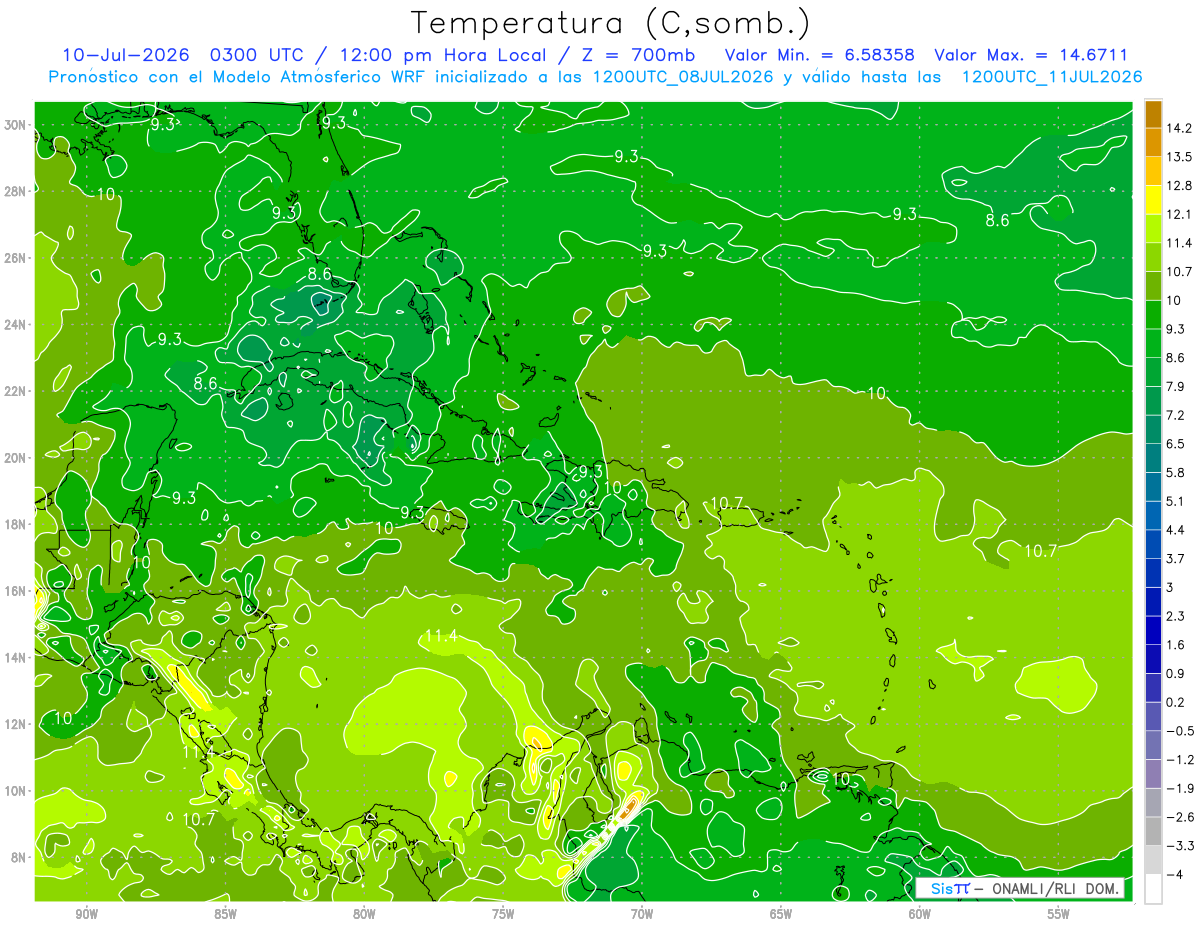Click the 10N latitude axis label

pos(17,791)
